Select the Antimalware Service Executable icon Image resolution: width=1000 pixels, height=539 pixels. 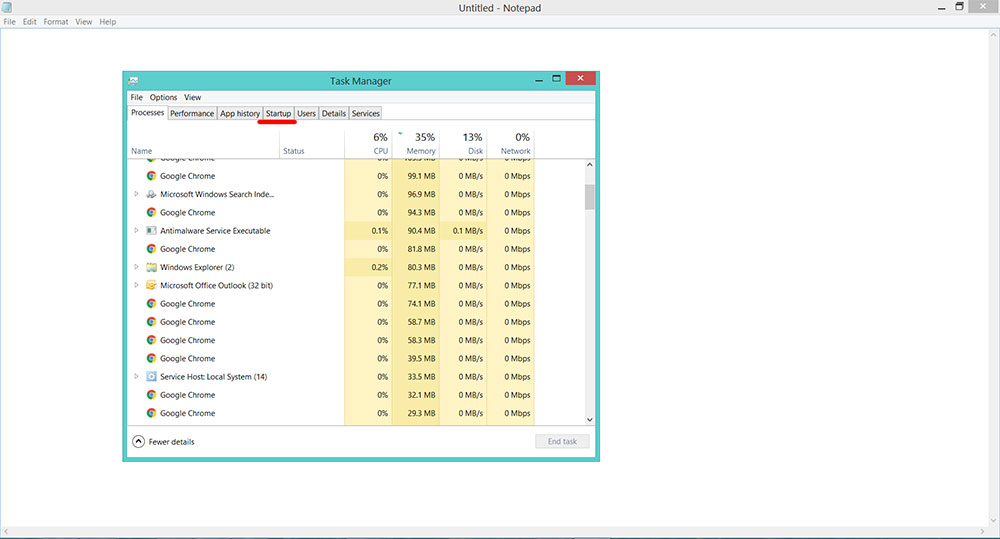point(151,230)
